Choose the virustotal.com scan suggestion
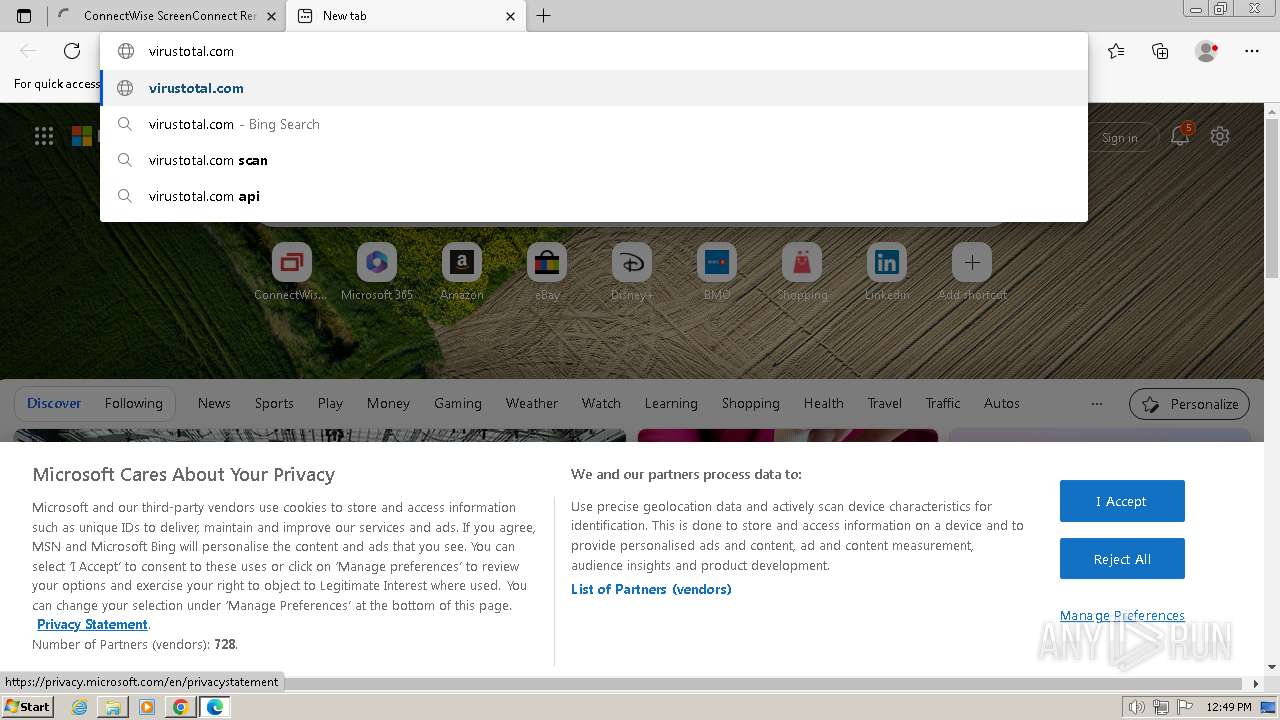The image size is (1280, 720). (594, 160)
